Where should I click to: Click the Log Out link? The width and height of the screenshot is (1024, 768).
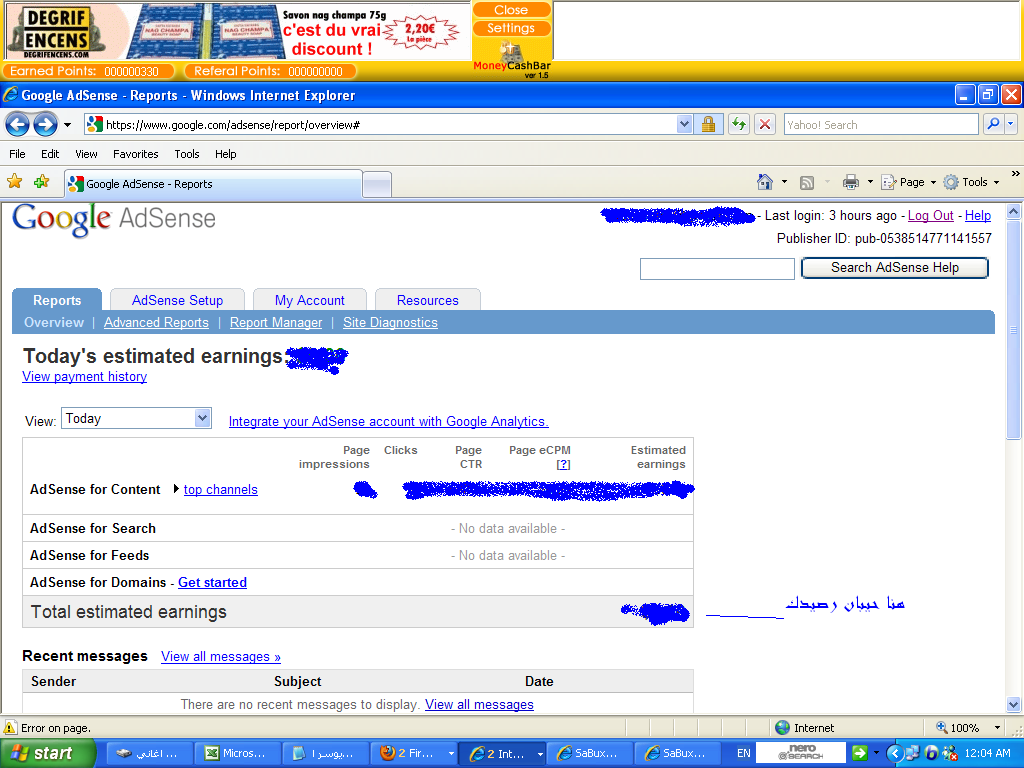931,216
